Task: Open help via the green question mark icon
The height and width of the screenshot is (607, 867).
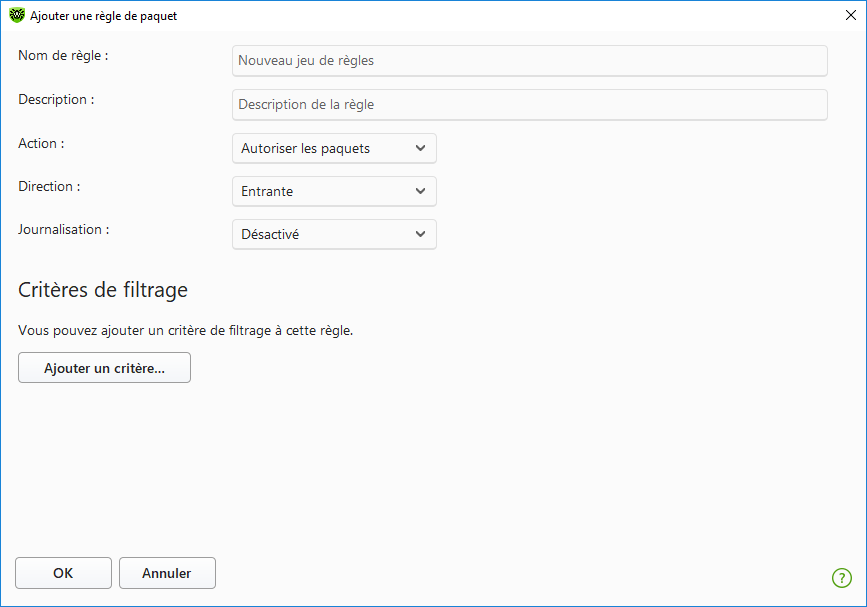Action: tap(841, 577)
